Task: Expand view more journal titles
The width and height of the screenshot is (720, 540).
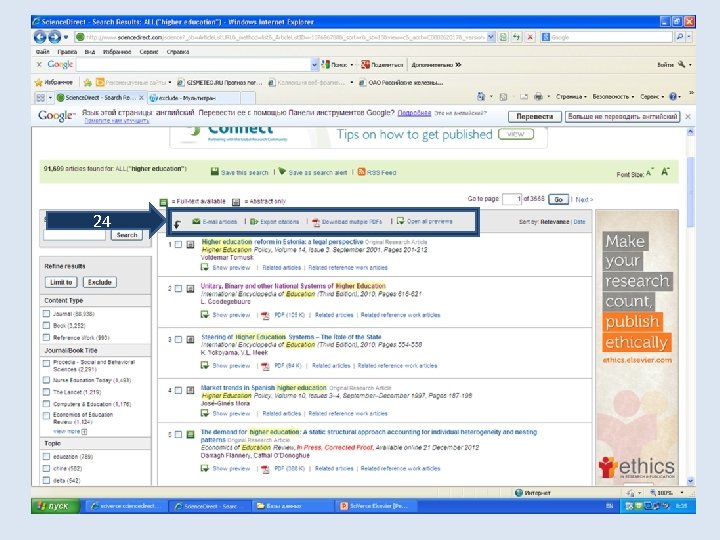Action: (70, 432)
